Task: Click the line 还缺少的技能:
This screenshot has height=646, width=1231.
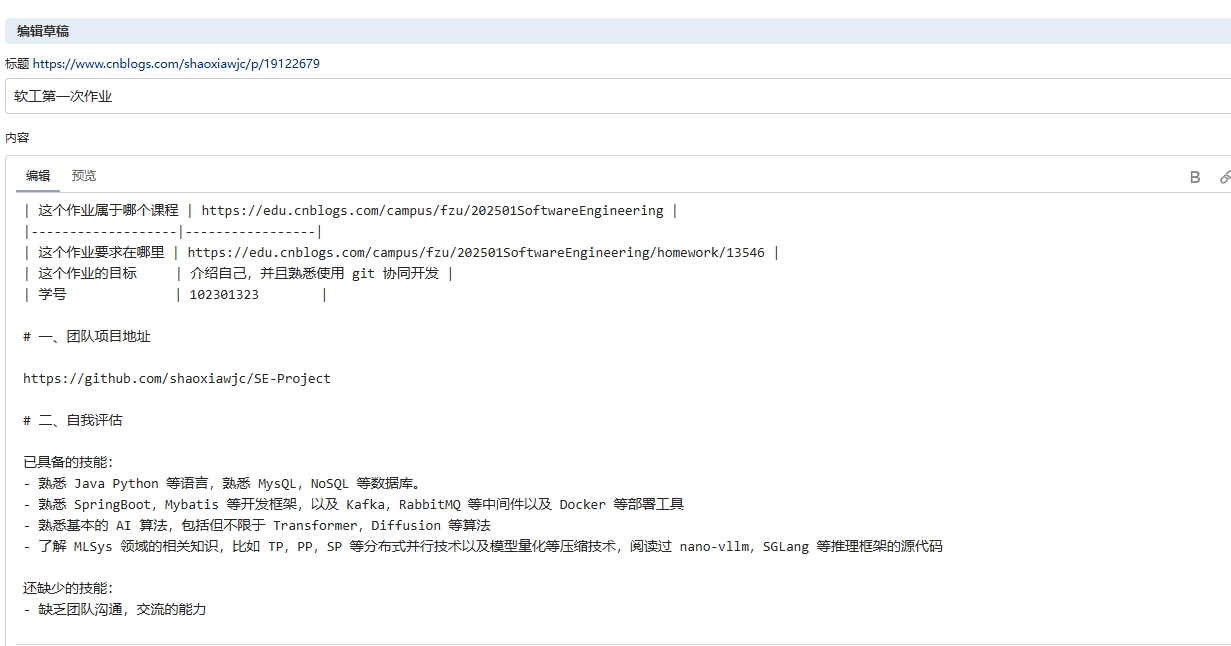Action: [68, 589]
